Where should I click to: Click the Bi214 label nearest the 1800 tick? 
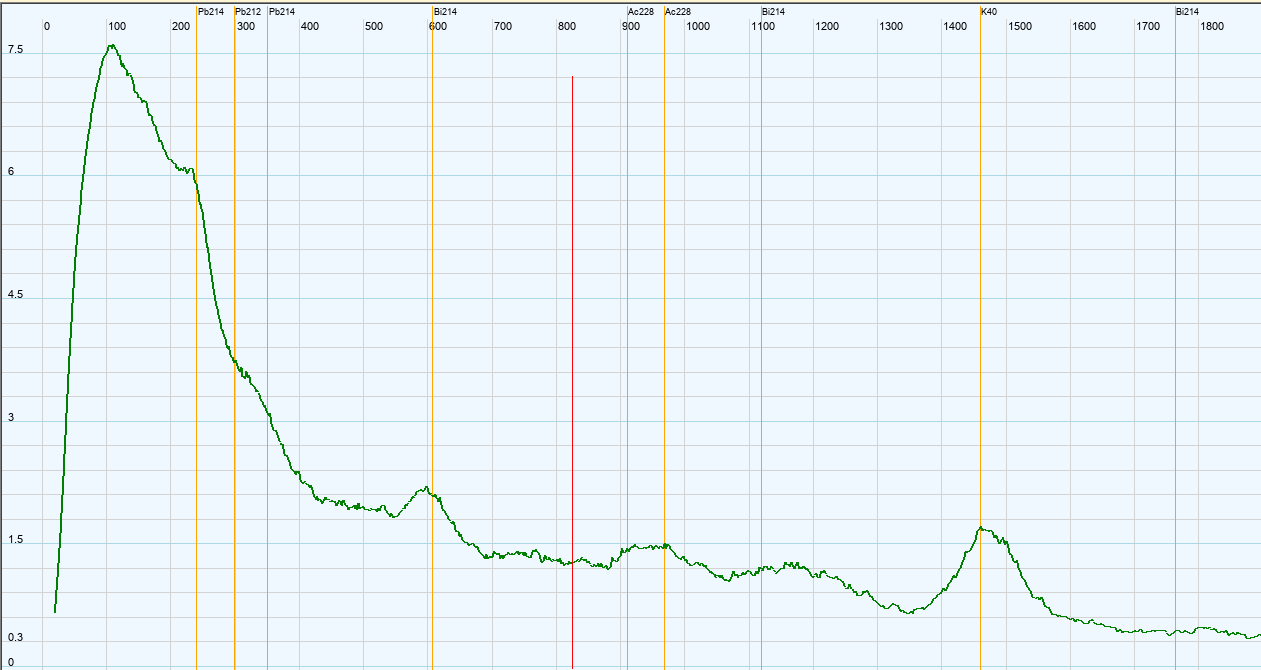1187,12
